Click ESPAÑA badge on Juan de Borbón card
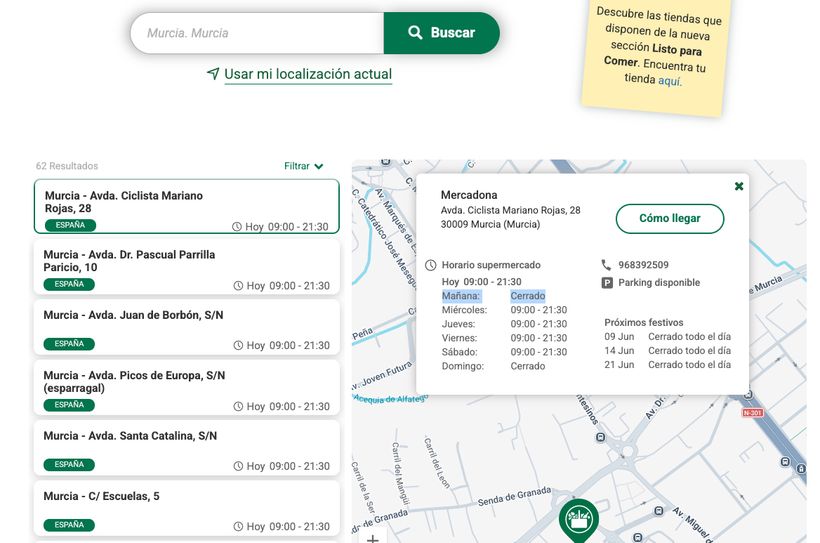This screenshot has width=820, height=543. click(x=69, y=344)
